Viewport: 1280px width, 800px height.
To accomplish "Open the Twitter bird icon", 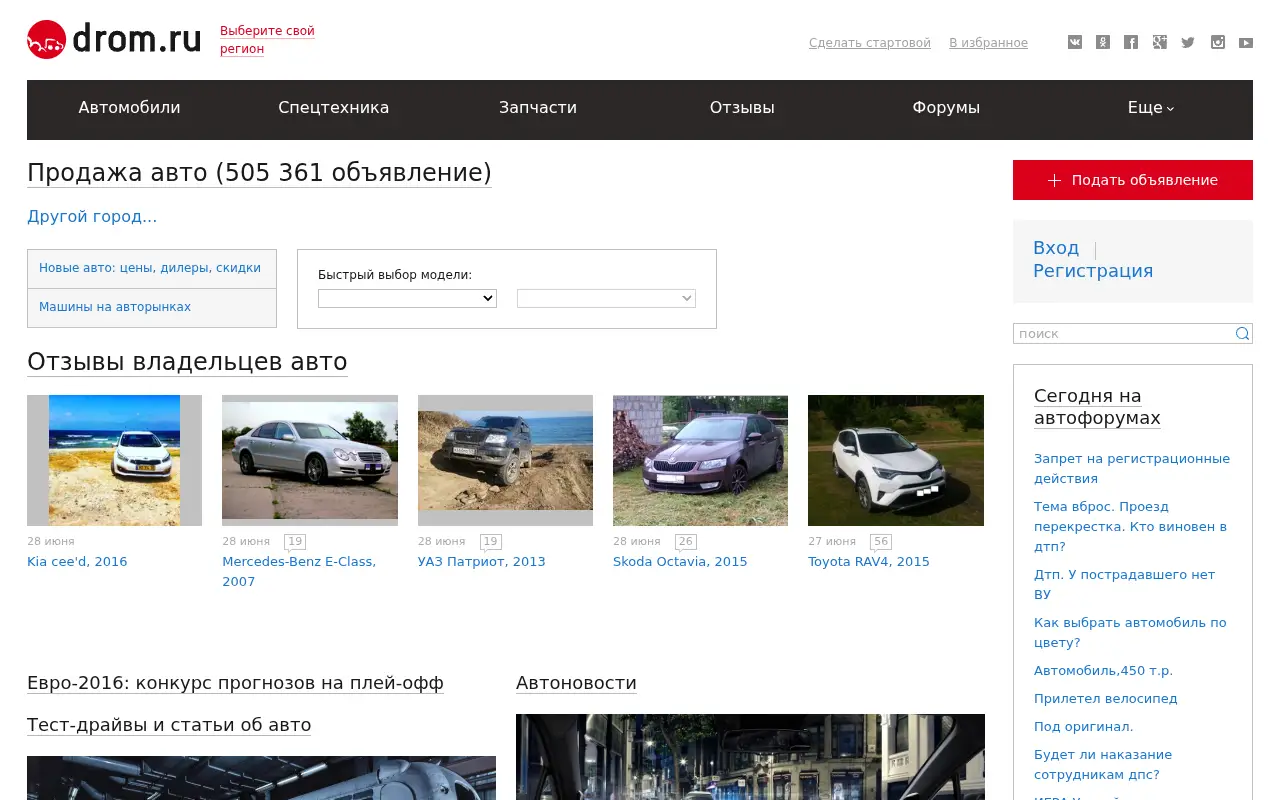I will (1188, 42).
